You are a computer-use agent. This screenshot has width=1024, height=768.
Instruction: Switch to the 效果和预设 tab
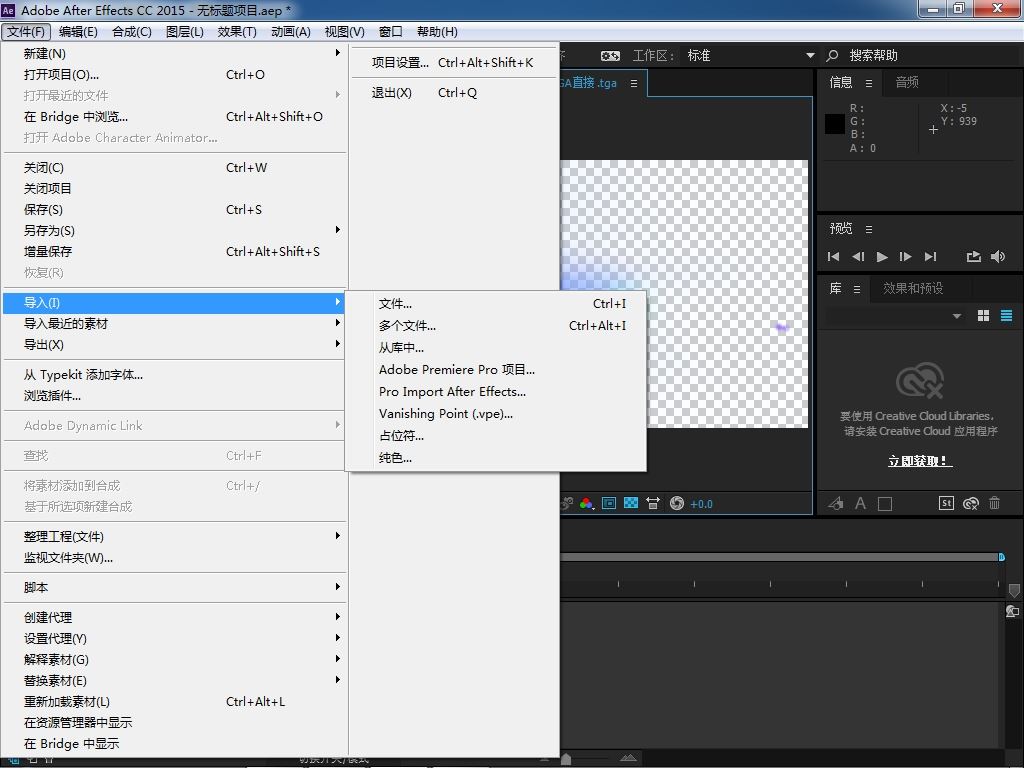[913, 289]
